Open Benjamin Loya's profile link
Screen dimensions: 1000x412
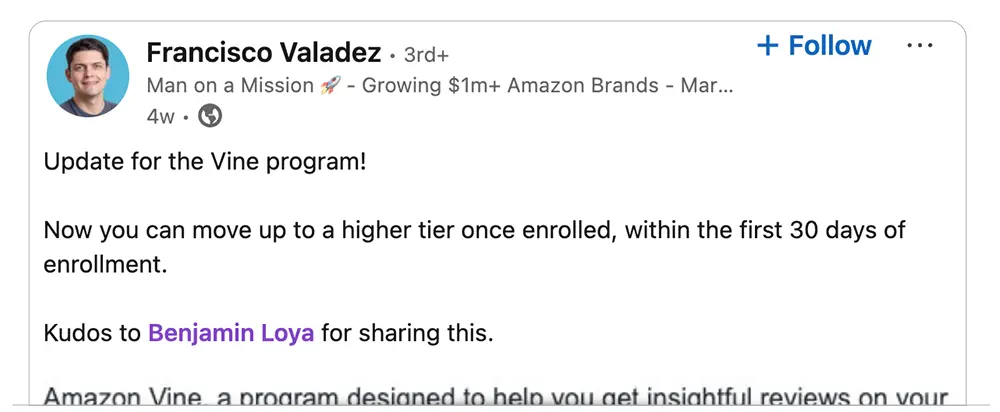click(231, 333)
